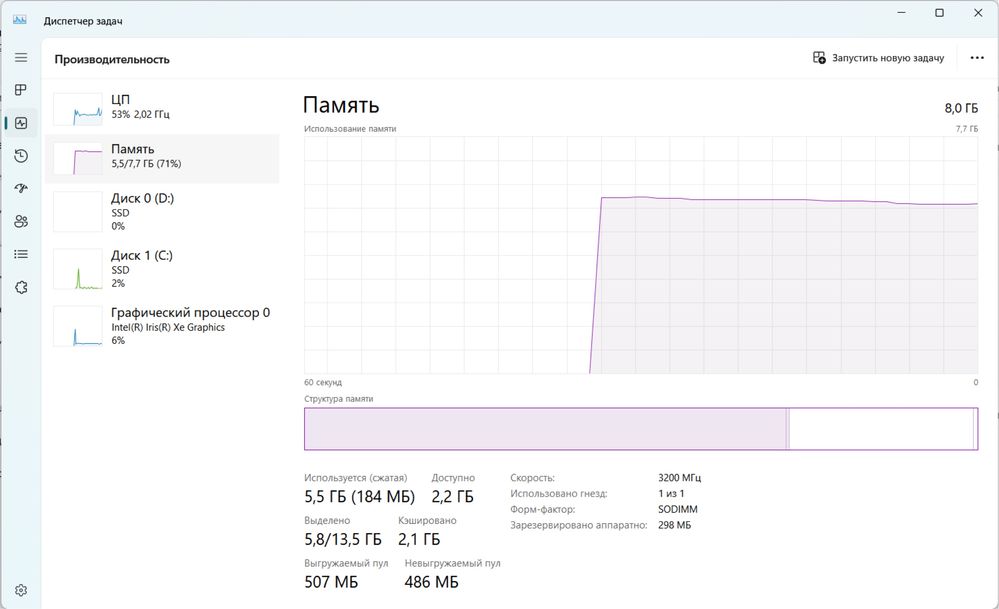Click the Диск 1 (C:) mini graph thumbnail
Image resolution: width=999 pixels, height=609 pixels.
coord(78,269)
